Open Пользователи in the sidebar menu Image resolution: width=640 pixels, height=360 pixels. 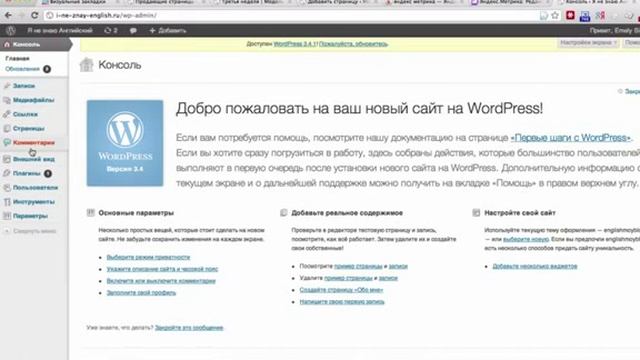(36, 188)
